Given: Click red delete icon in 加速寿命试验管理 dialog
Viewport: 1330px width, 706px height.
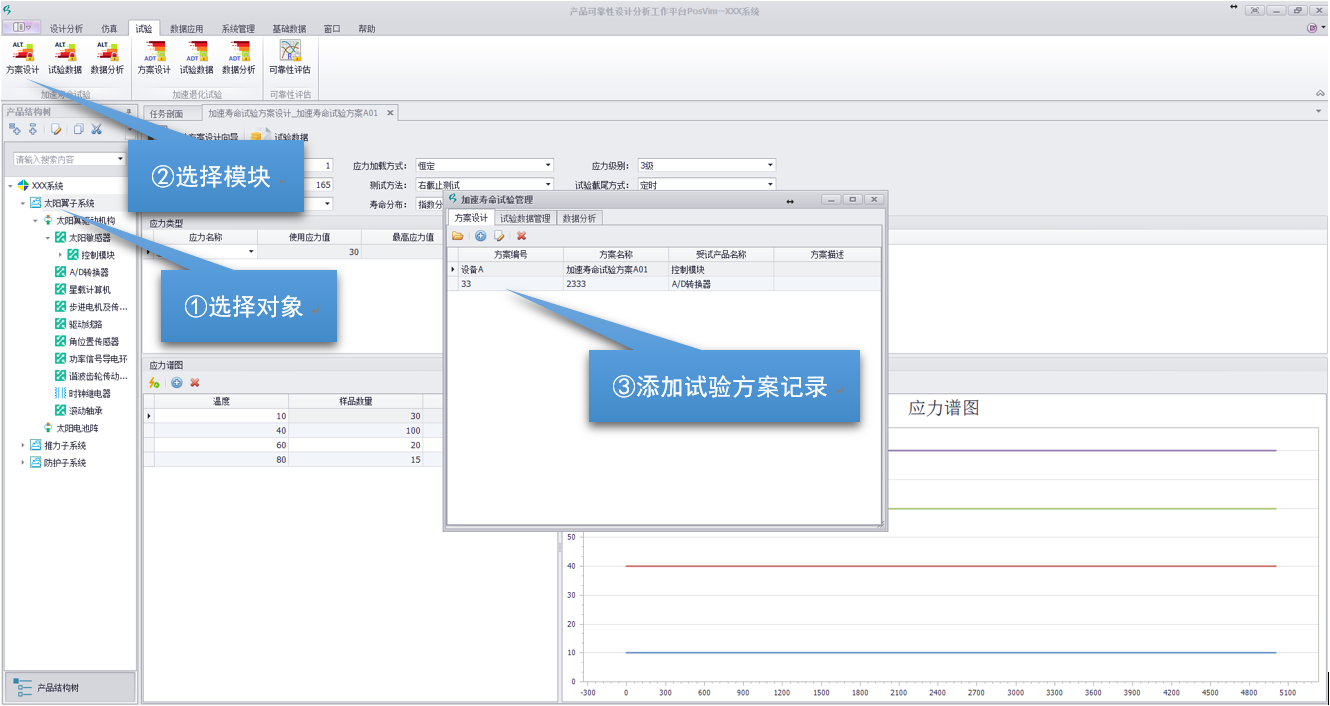Looking at the screenshot, I should (x=521, y=236).
